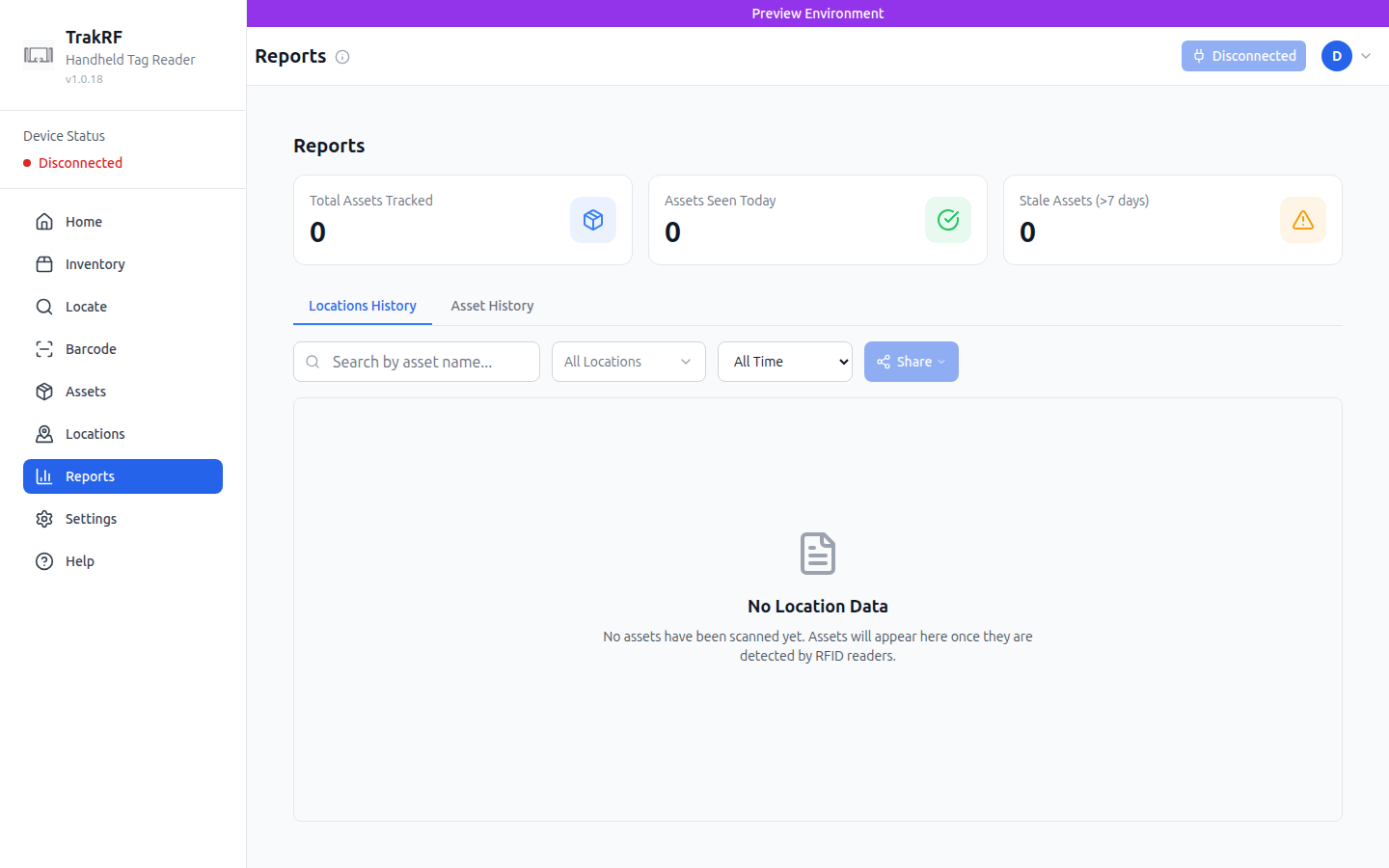Switch to the Asset History tab
Viewport: 1389px width, 868px height.
tap(492, 306)
